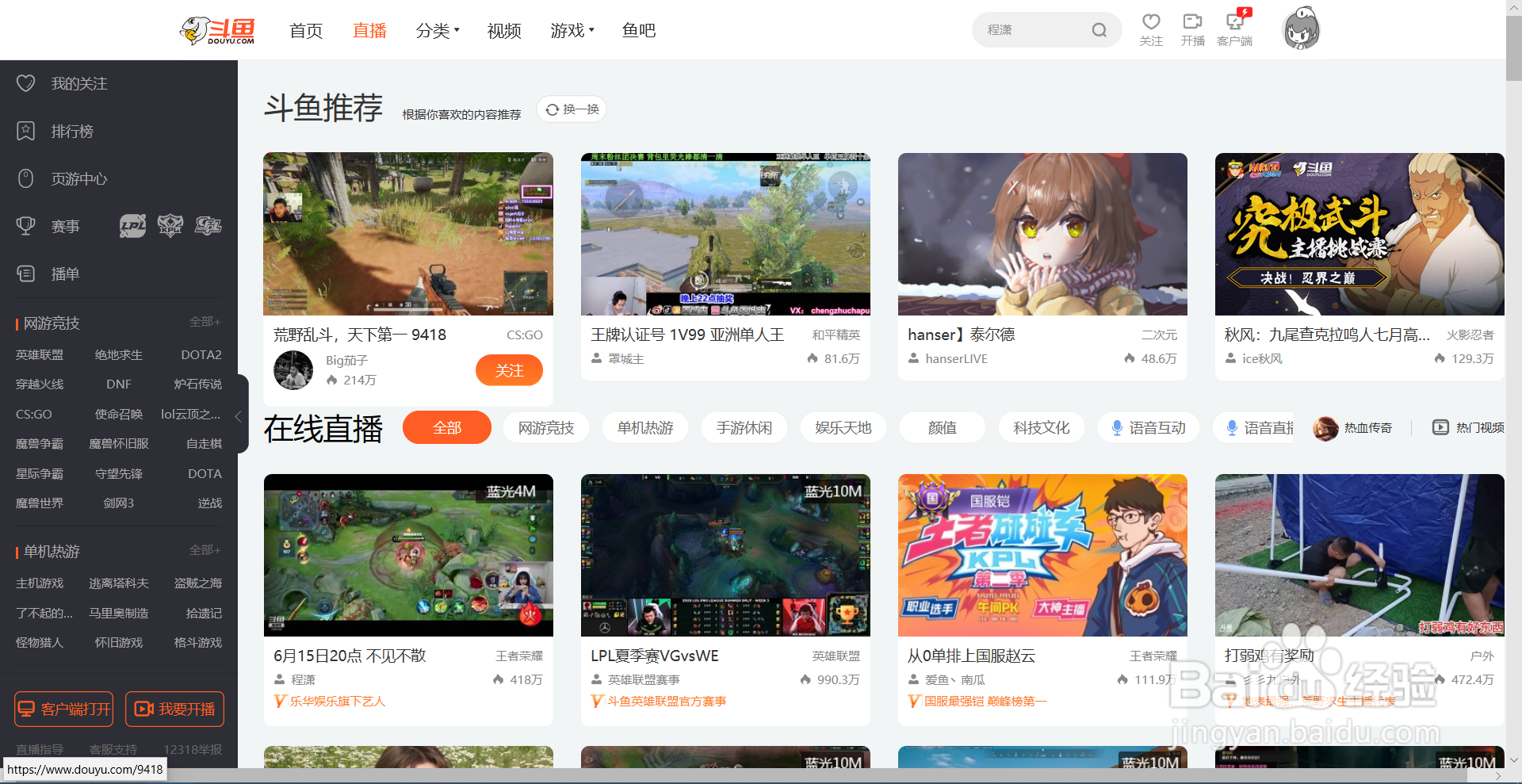The height and width of the screenshot is (784, 1522).
Task: Open the hanserLIVE stream thumbnail
Action: tap(1042, 234)
